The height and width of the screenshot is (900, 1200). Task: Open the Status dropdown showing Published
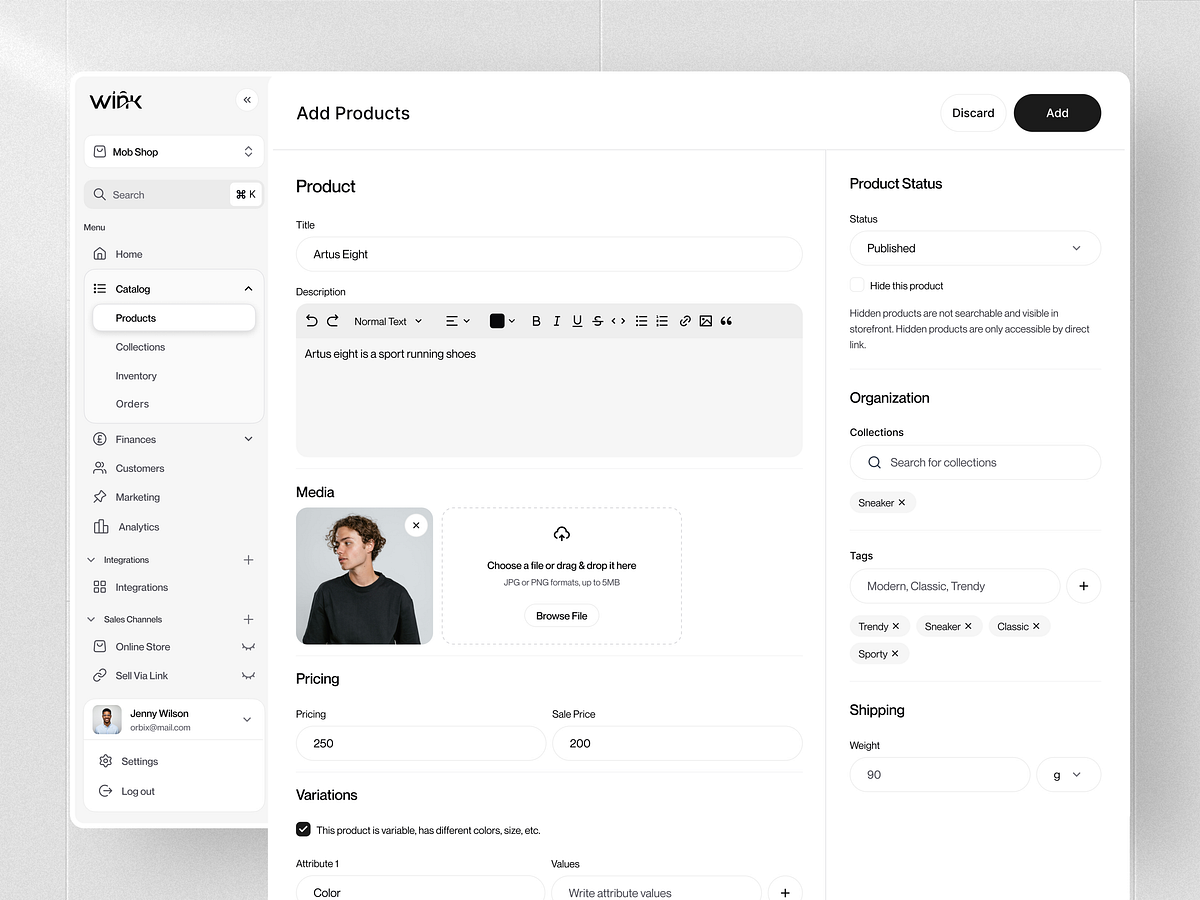[975, 248]
